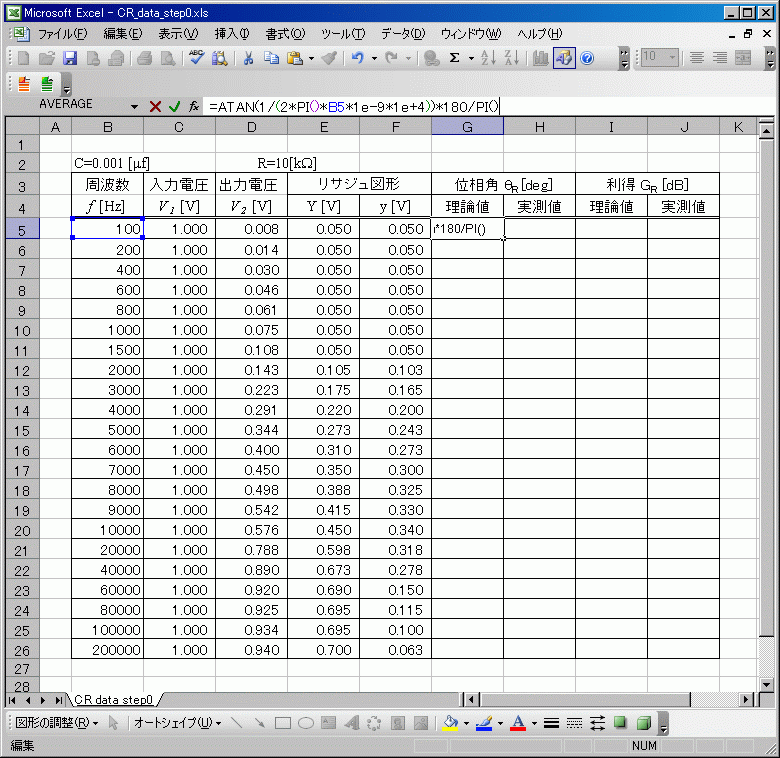Select the Oval drawing tool
780x758 pixels.
point(306,723)
